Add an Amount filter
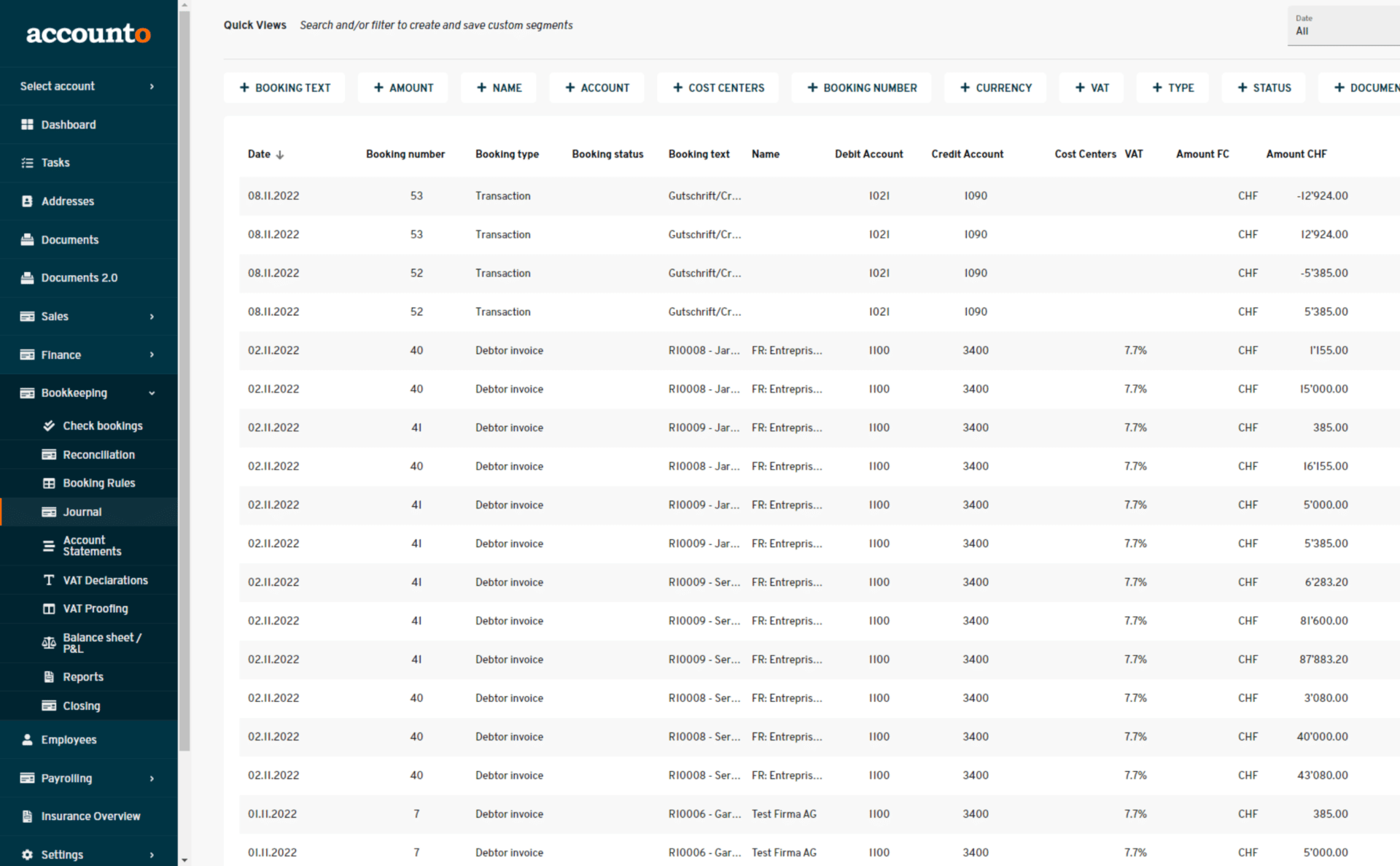Image resolution: width=1400 pixels, height=866 pixels. 403,88
